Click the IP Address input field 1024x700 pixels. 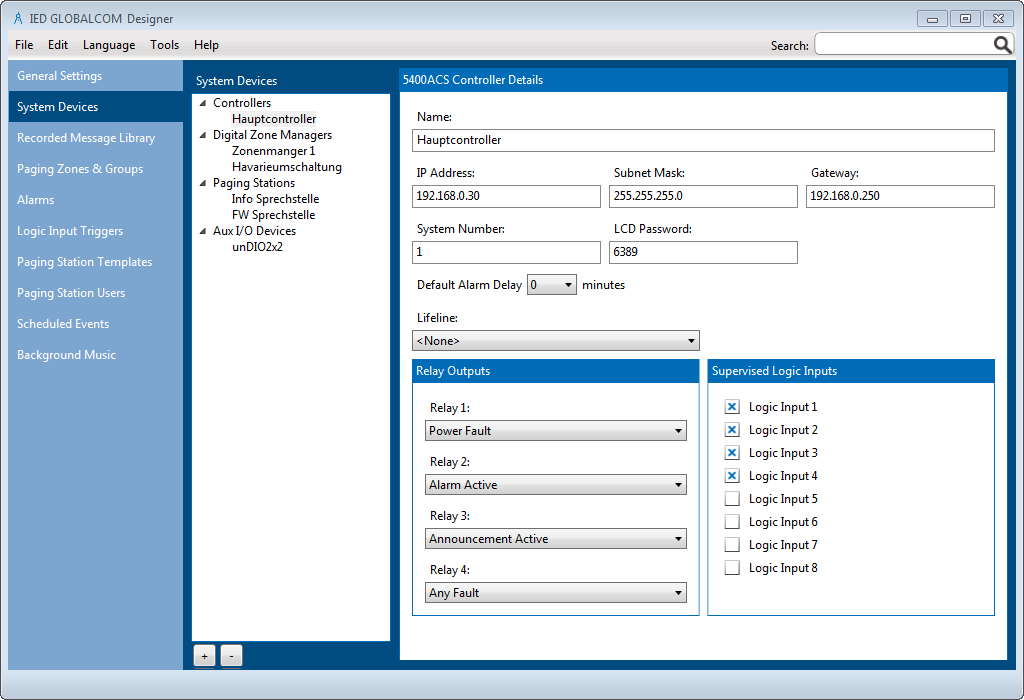click(x=506, y=196)
